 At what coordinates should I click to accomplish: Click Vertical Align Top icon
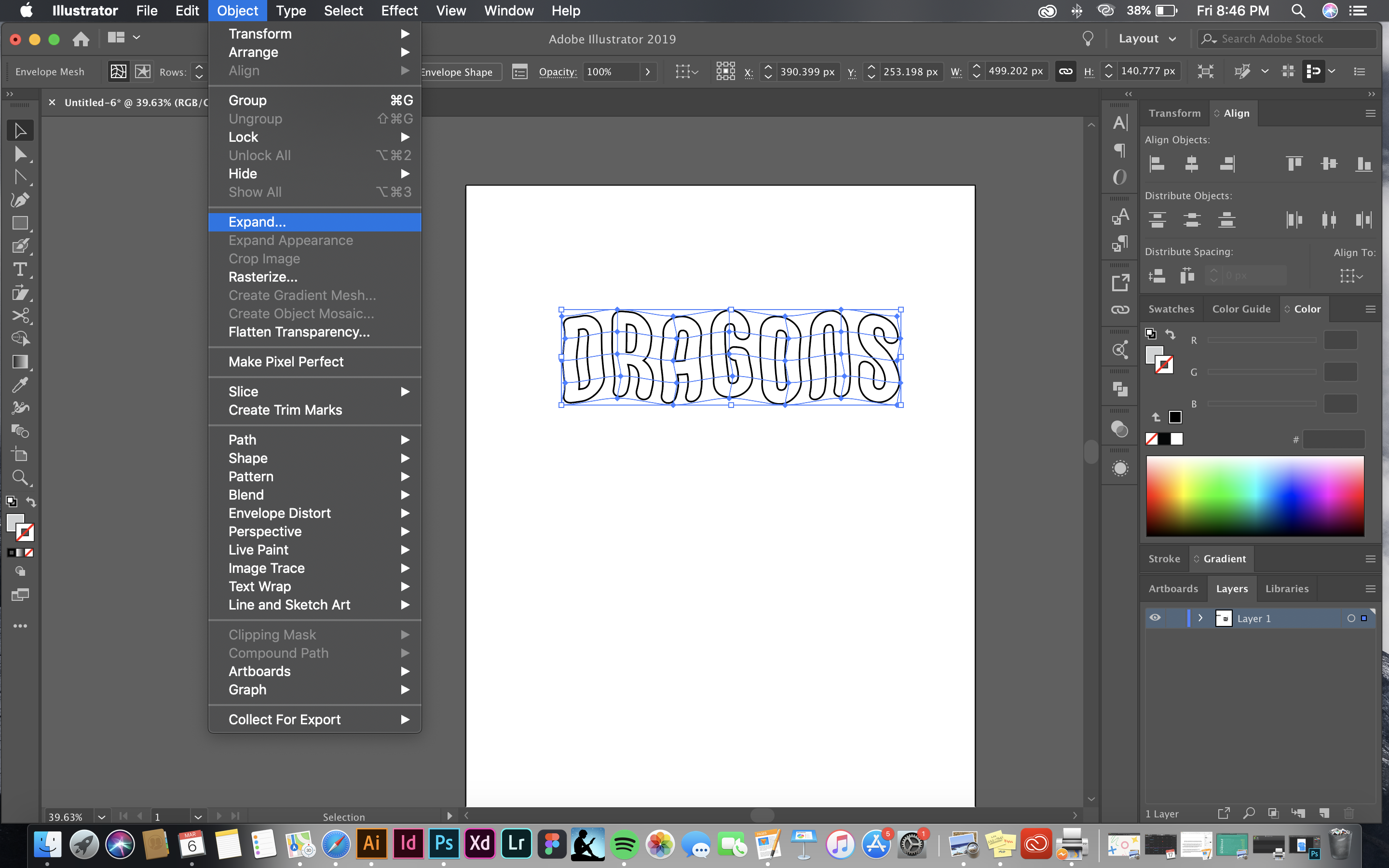click(1294, 164)
